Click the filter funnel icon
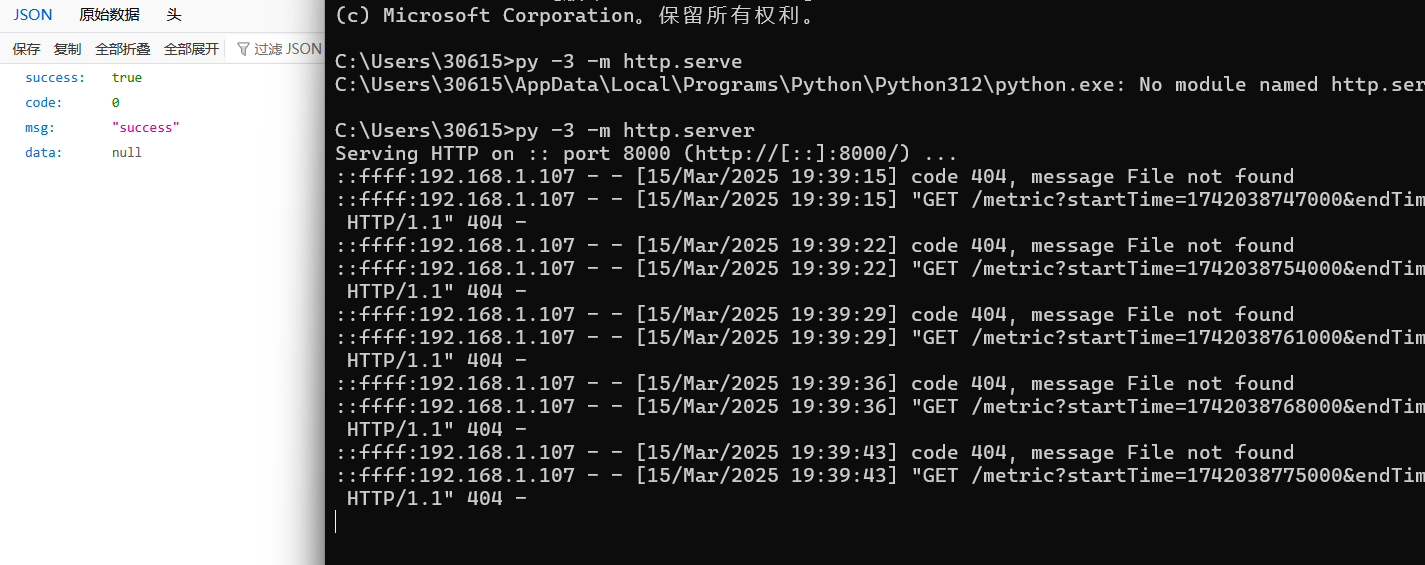The width and height of the screenshot is (1425, 565). (243, 49)
